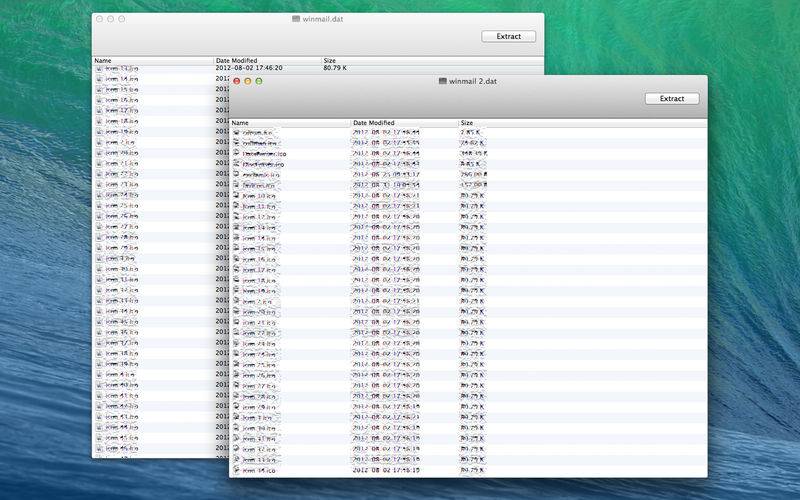The height and width of the screenshot is (500, 800).
Task: Click date 2012-08-02 17:46:20 in back window
Action: [x=249, y=68]
